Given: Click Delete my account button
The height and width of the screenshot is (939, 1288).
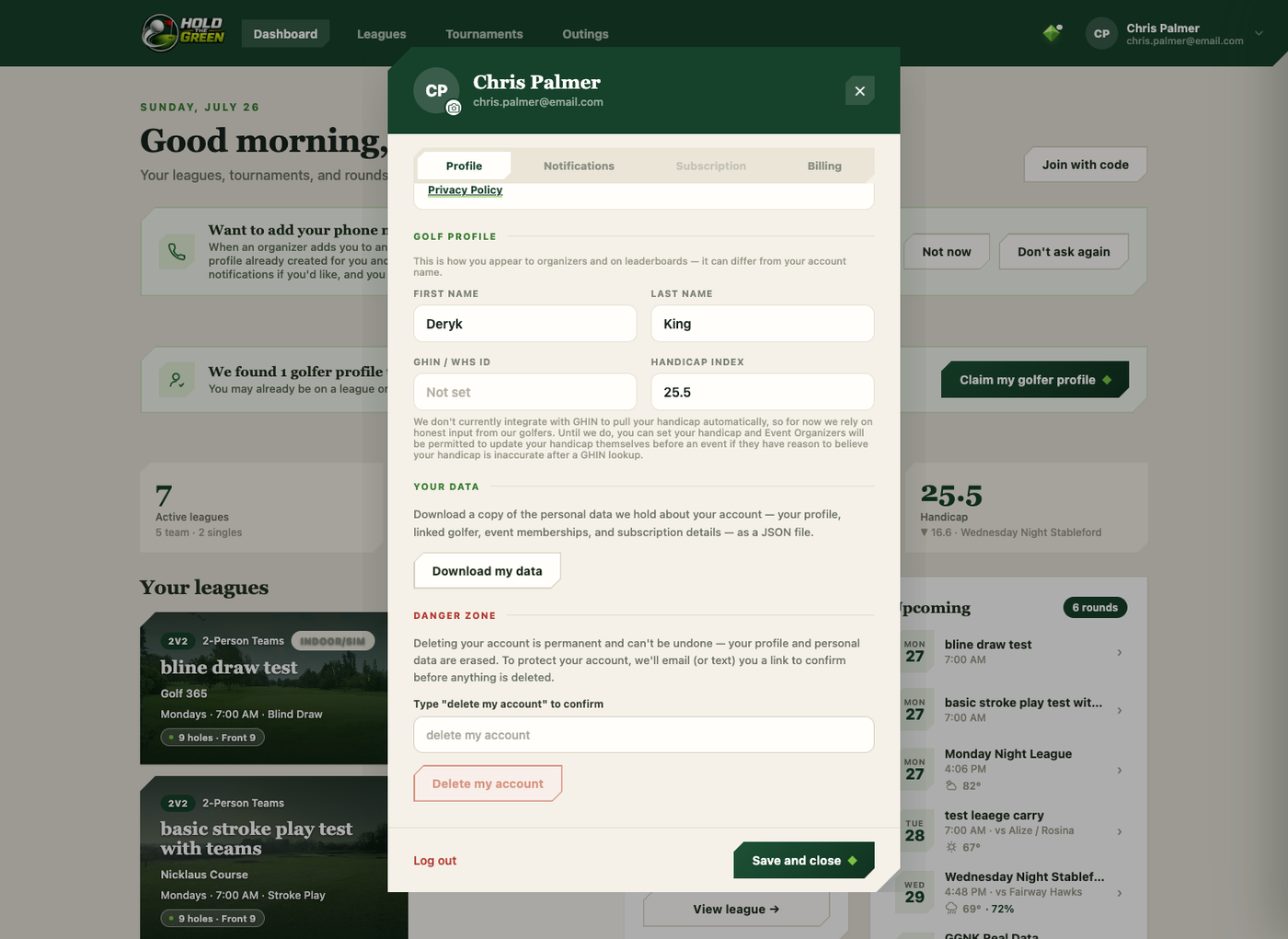Looking at the screenshot, I should (488, 784).
